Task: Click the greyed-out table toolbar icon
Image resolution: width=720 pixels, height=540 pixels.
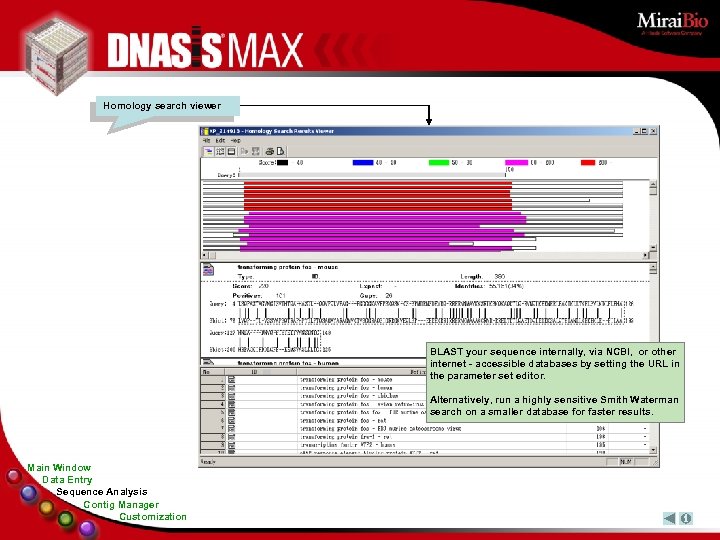Action: pos(256,151)
